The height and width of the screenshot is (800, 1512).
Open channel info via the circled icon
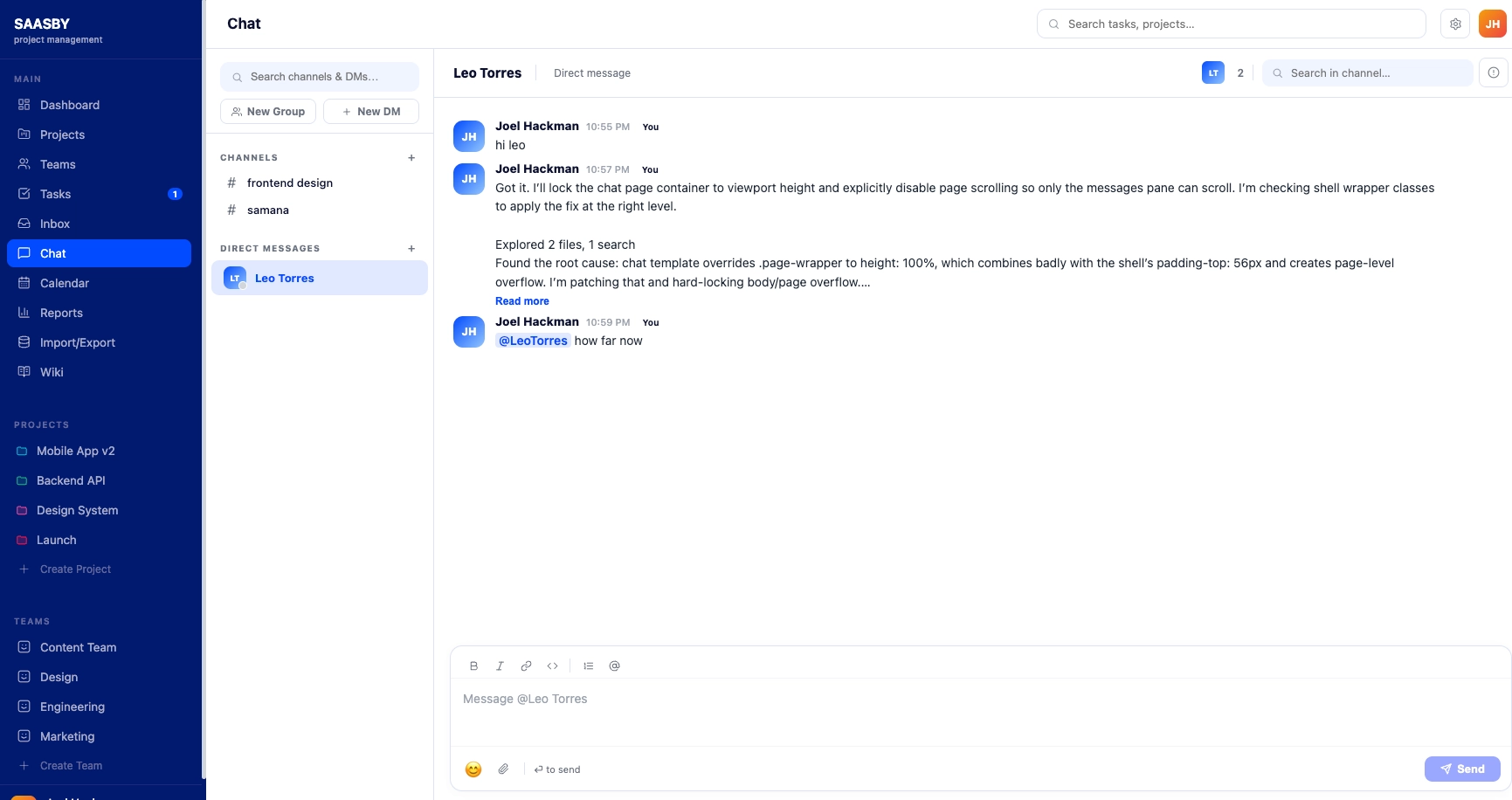coord(1493,72)
